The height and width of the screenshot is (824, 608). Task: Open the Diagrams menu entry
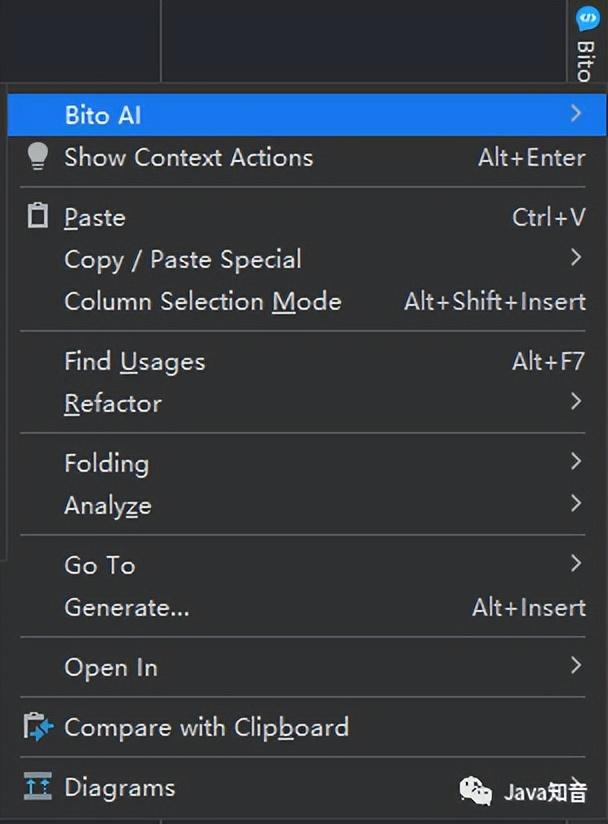click(x=119, y=787)
